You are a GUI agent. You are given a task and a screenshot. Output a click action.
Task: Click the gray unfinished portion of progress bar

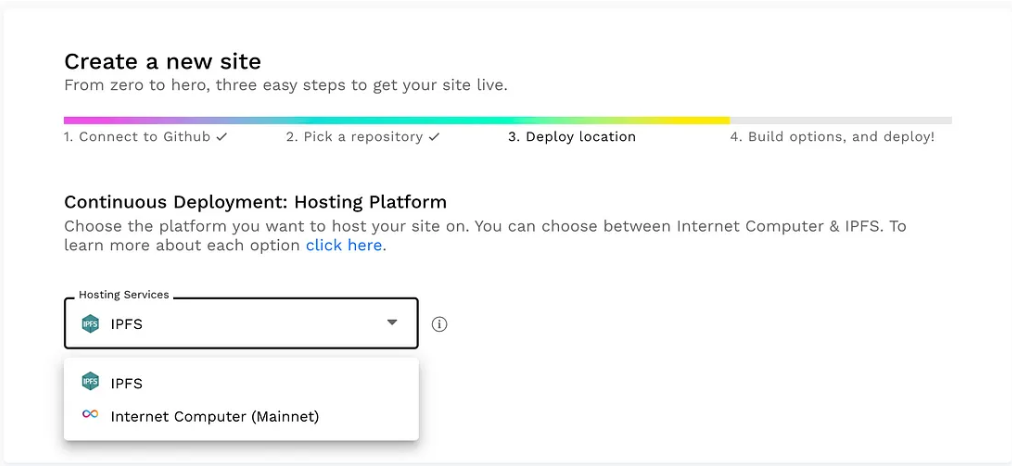(x=840, y=120)
